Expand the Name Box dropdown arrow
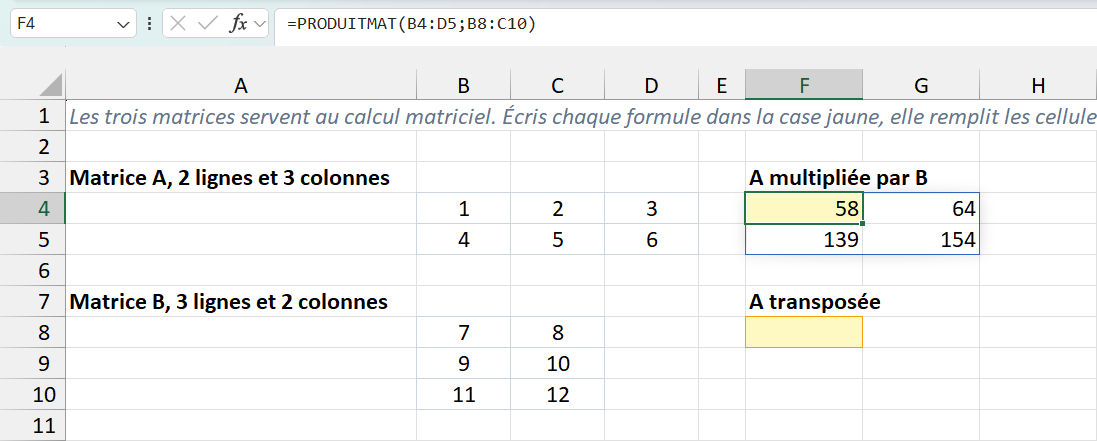 123,24
